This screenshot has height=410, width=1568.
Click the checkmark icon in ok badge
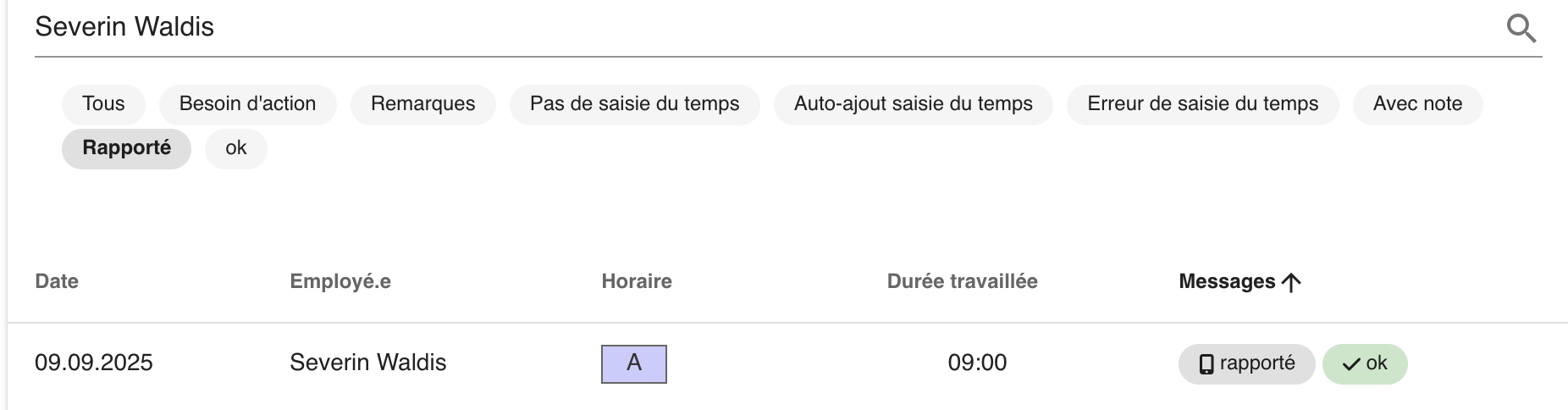pos(1352,364)
